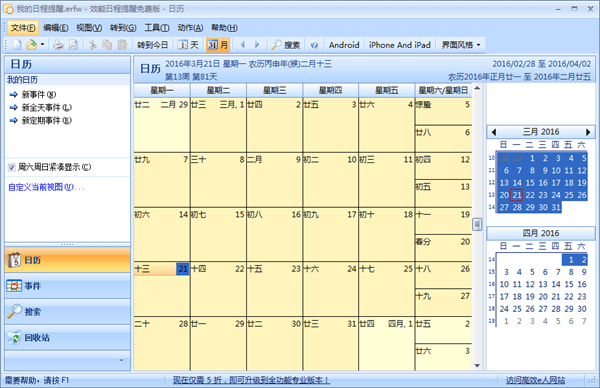The height and width of the screenshot is (388, 600).
Task: Click the paste clipboard toolbar icon
Action: pos(122,45)
